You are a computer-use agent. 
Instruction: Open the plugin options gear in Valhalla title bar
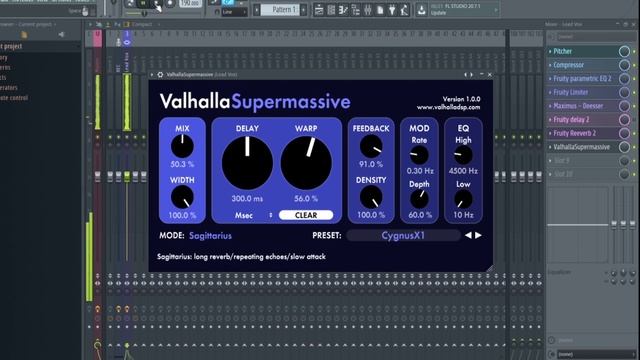160,75
